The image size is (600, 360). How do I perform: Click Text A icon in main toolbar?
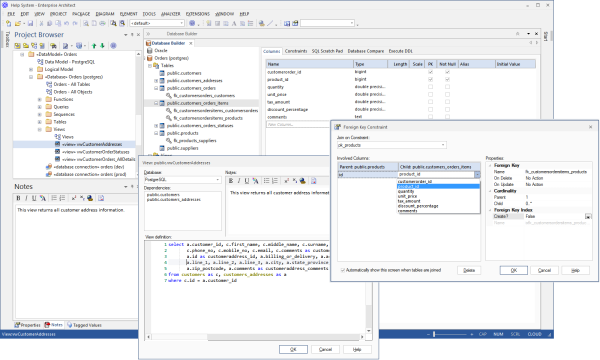click(234, 23)
